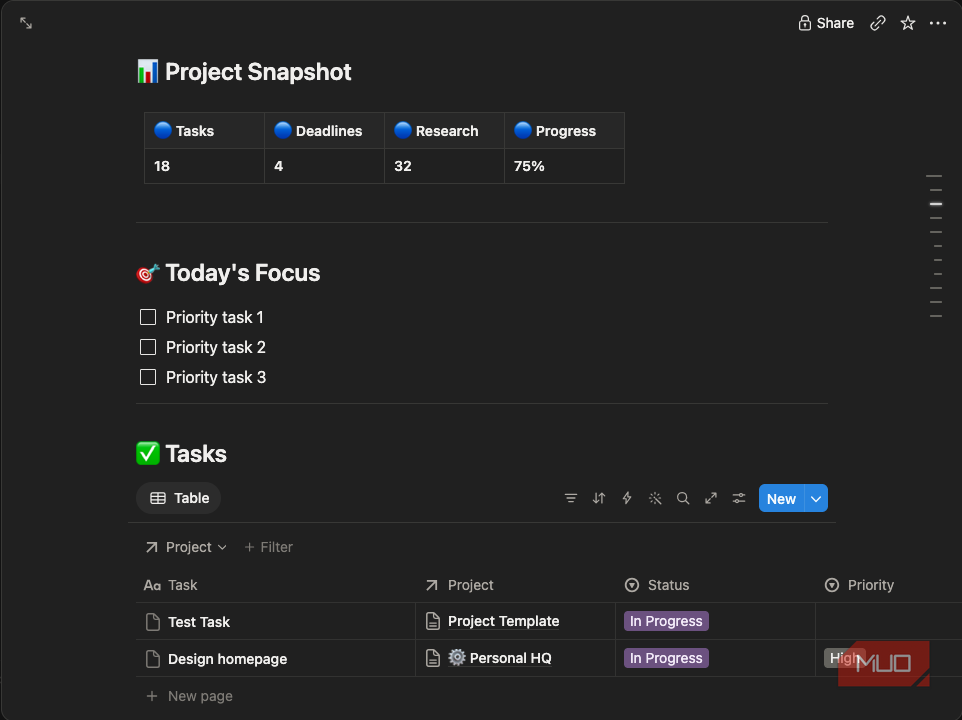Click the Research cell showing 32
Viewport: 962px width, 720px height.
(444, 166)
